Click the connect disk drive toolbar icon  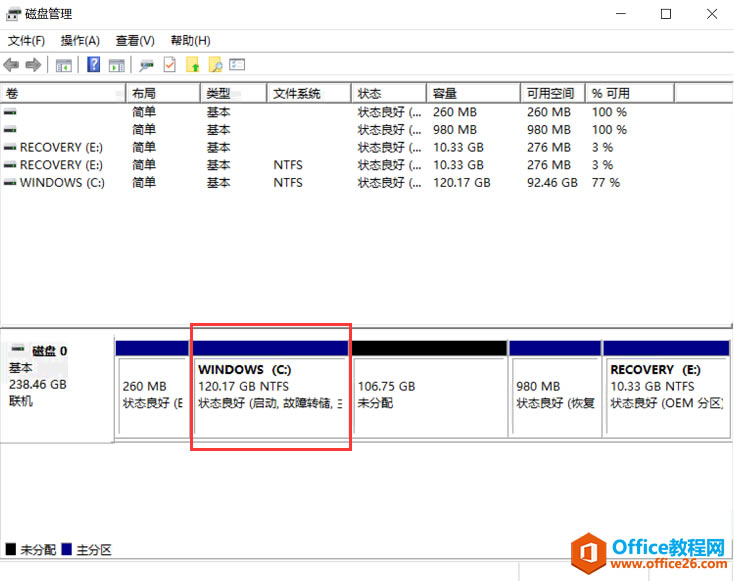click(147, 65)
